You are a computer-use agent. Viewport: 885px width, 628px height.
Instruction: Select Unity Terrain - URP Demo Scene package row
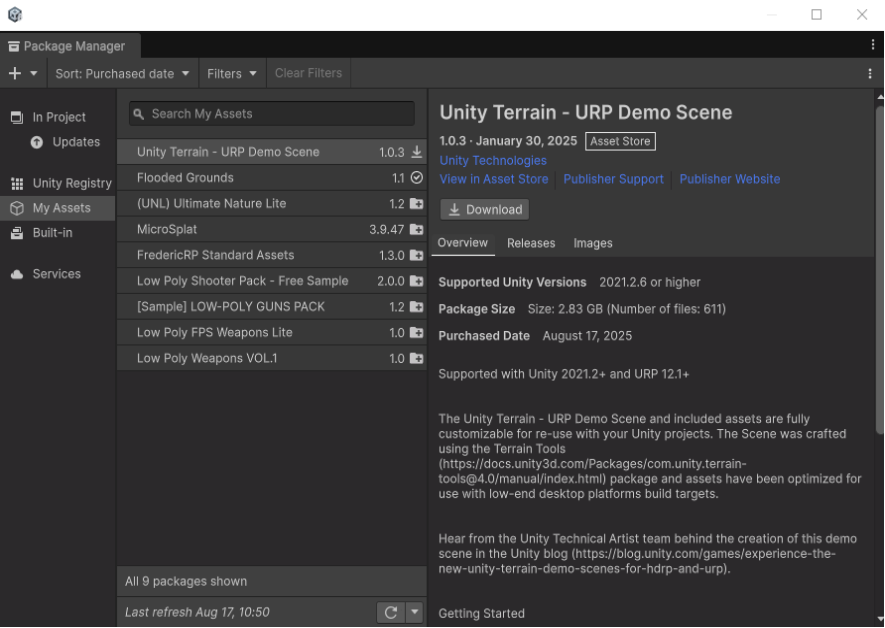tap(271, 152)
